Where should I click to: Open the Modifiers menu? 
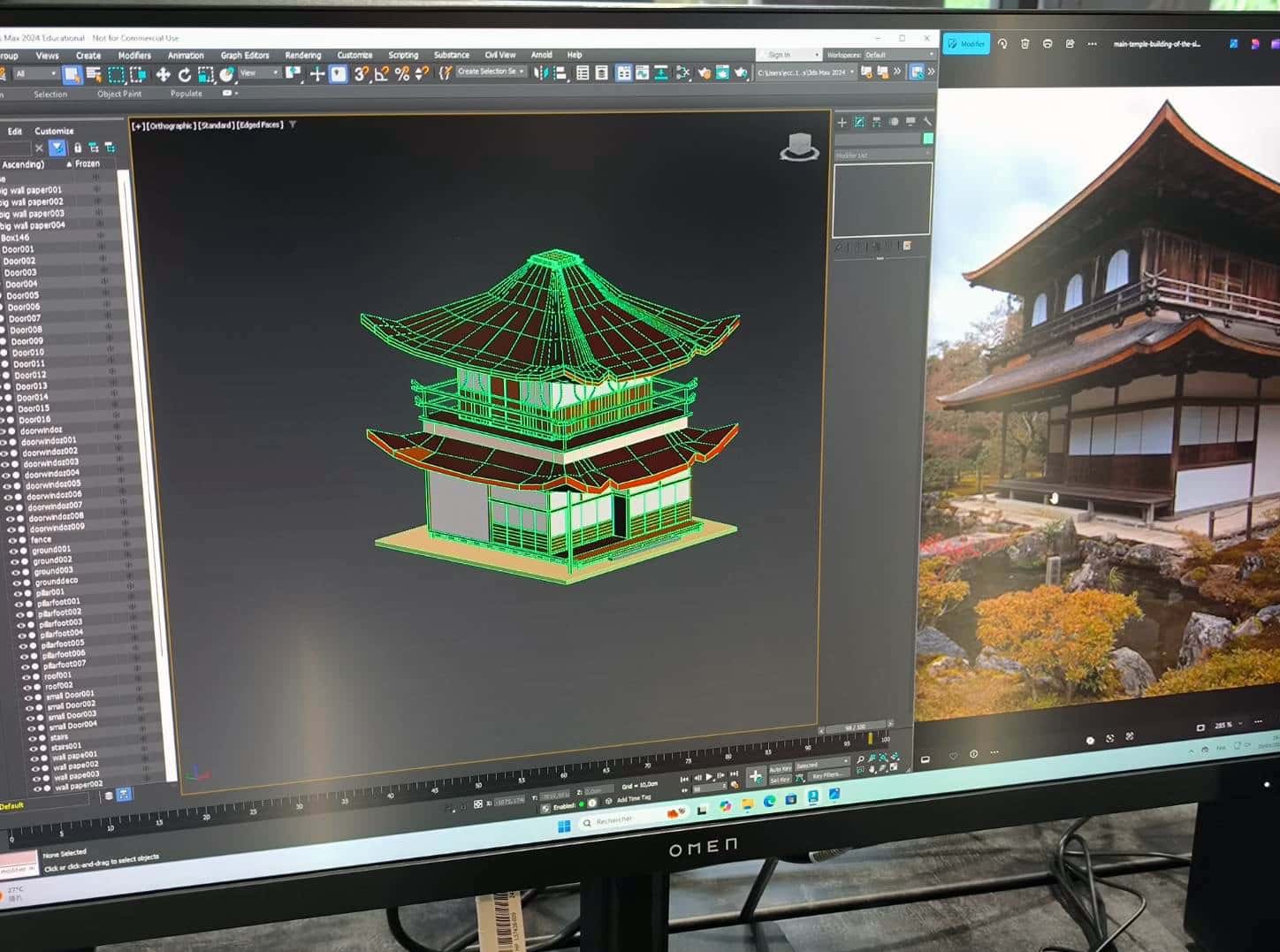[x=134, y=55]
